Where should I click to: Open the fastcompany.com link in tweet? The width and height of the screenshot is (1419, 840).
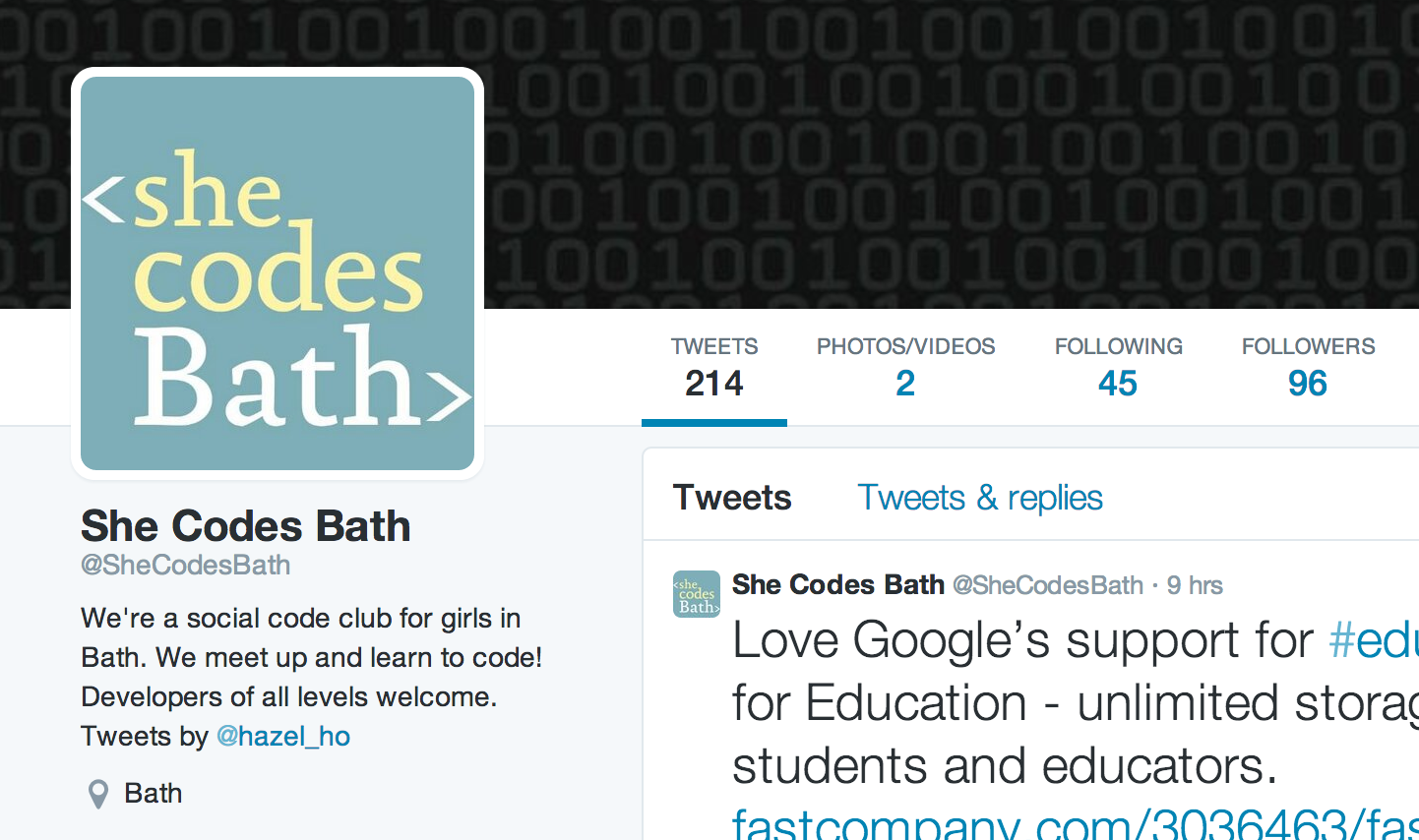(x=1076, y=824)
